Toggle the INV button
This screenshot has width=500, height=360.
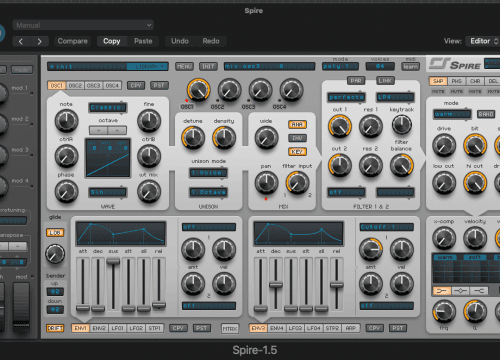(x=297, y=138)
